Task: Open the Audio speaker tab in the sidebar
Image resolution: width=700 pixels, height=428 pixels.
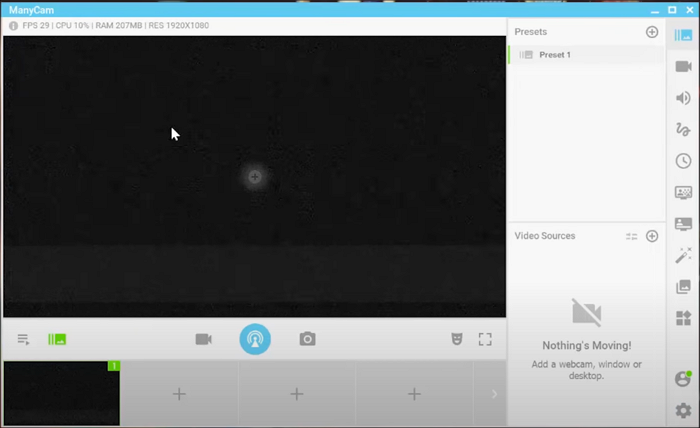Action: (x=683, y=98)
